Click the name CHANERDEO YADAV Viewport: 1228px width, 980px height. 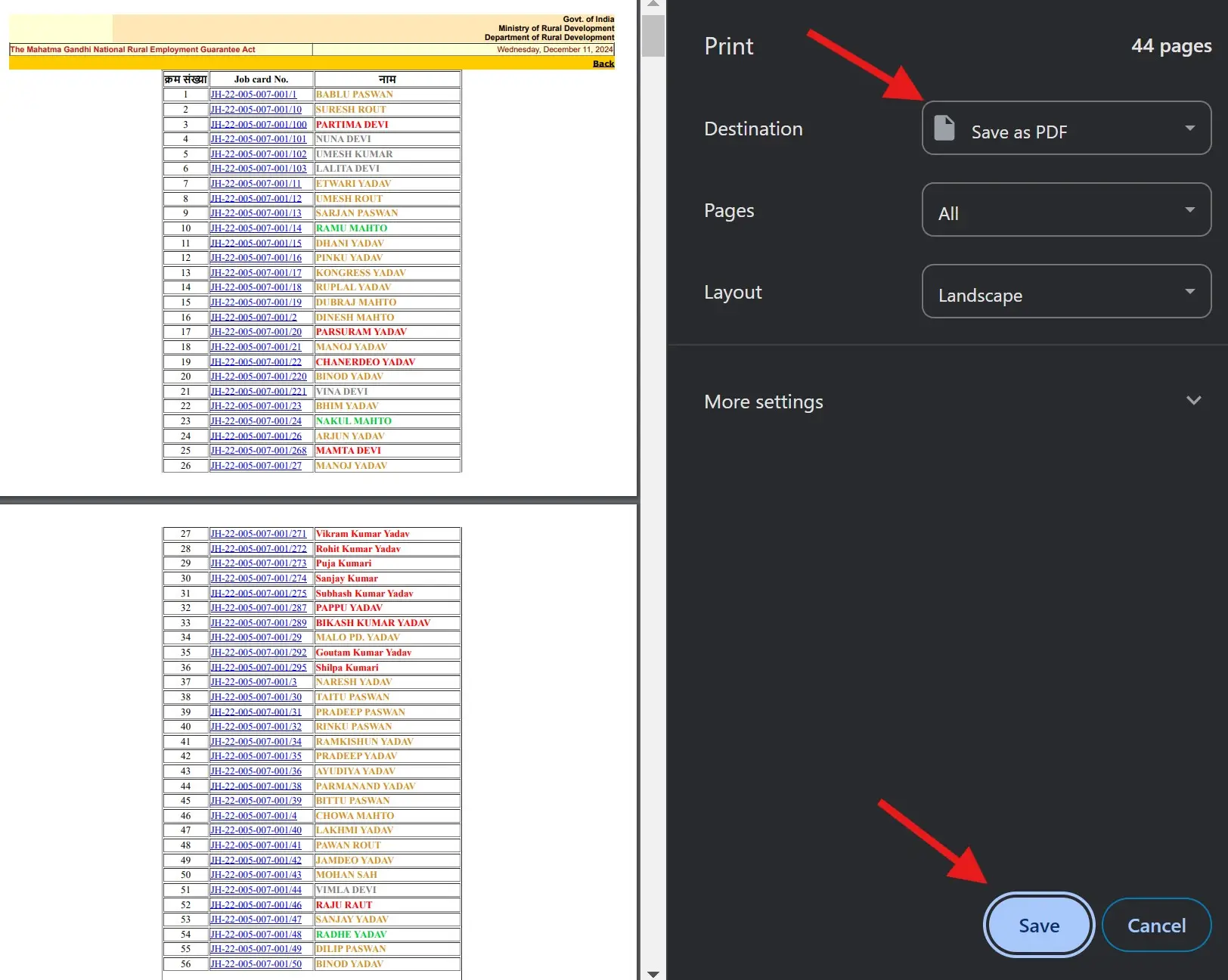click(x=366, y=362)
